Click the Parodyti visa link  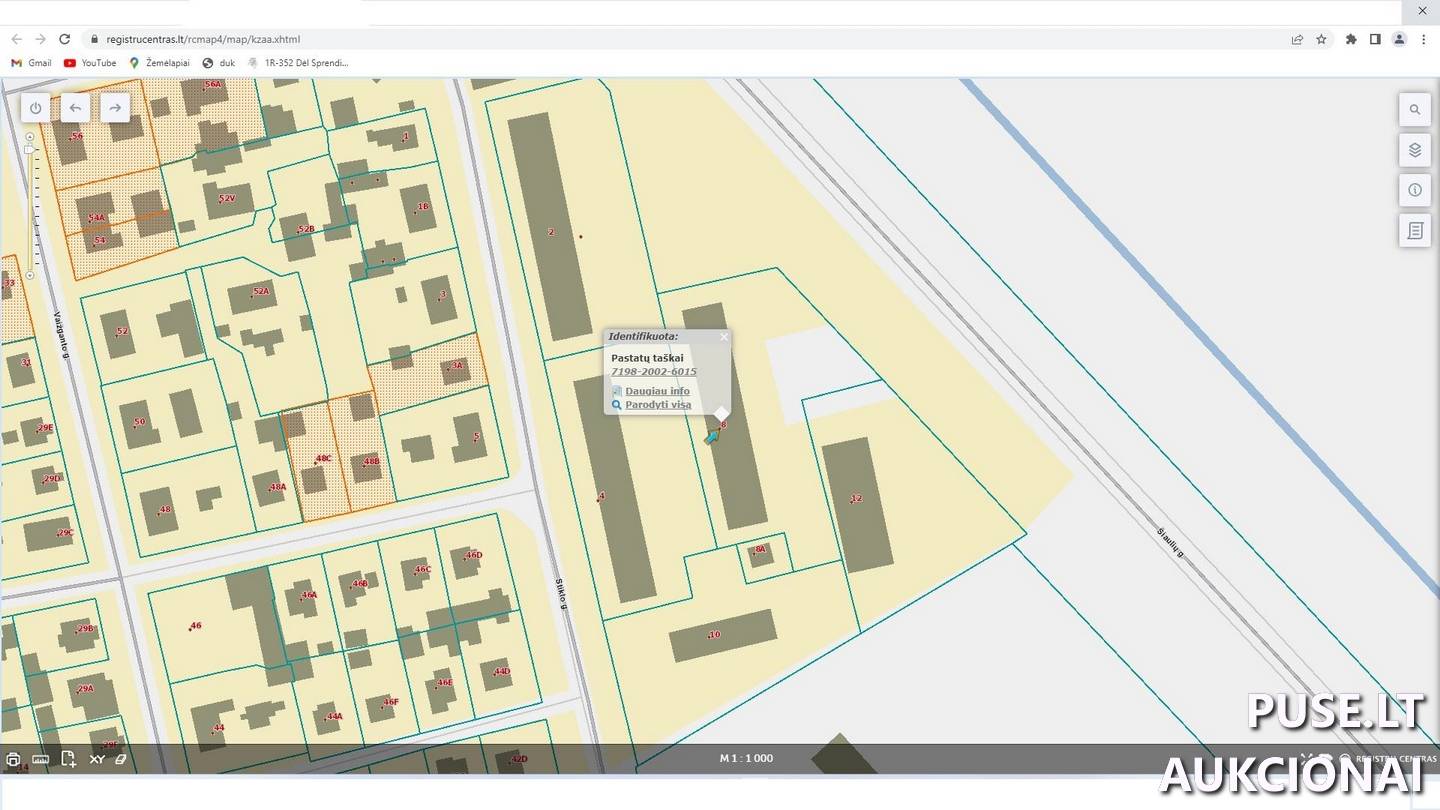click(x=658, y=405)
